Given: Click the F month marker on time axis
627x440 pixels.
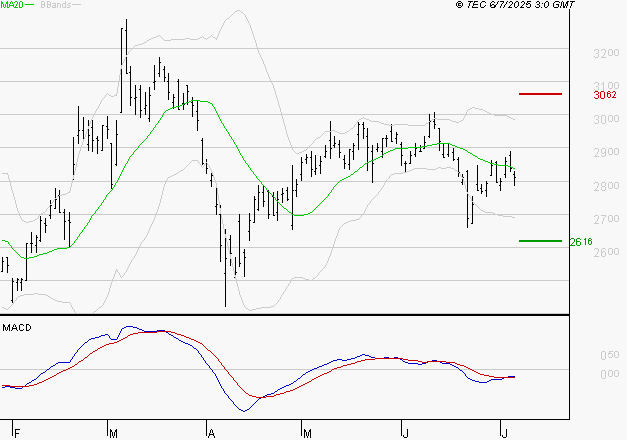Looking at the screenshot, I should 17,434.
